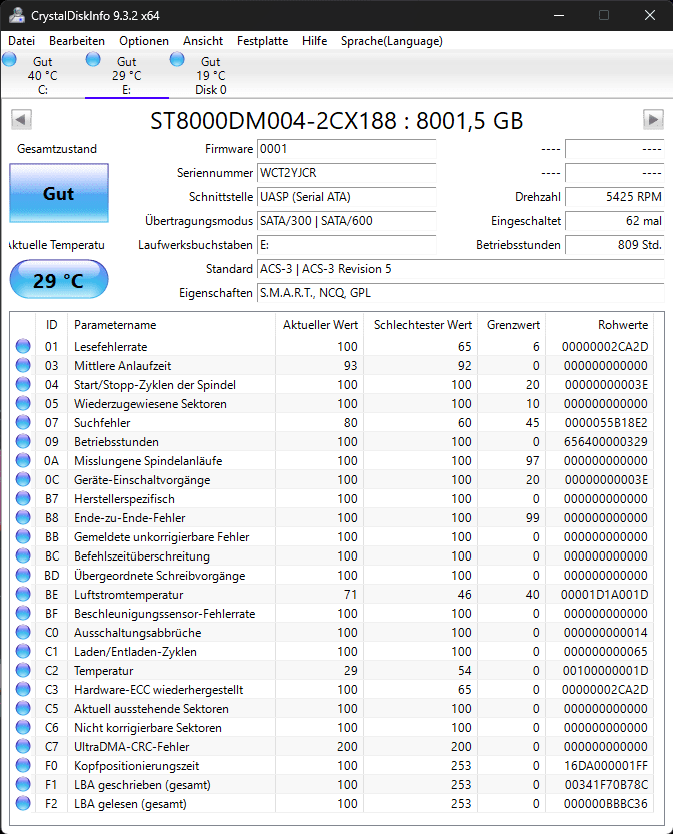673x834 pixels.
Task: Click status orb for Ausschaltungsabbrüche
Action: [x=23, y=632]
